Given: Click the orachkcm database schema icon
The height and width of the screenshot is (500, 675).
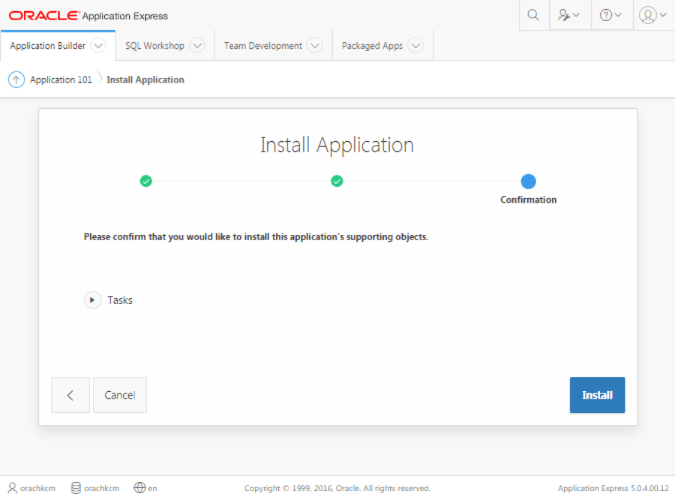Looking at the screenshot, I should pos(76,488).
